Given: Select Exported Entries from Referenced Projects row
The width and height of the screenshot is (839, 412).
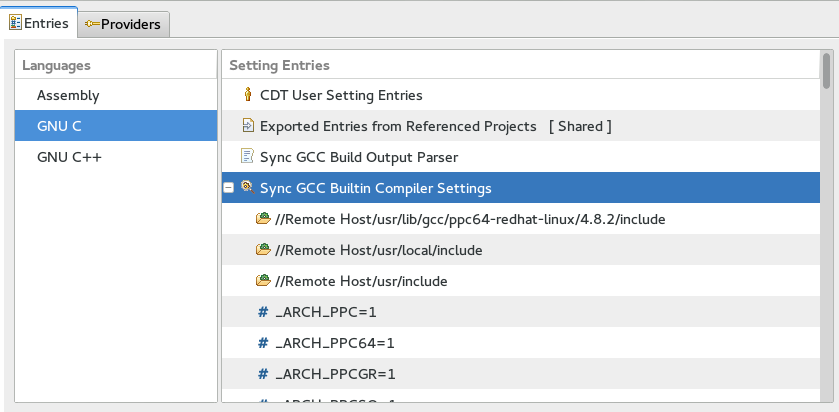Looking at the screenshot, I should click(x=521, y=126).
